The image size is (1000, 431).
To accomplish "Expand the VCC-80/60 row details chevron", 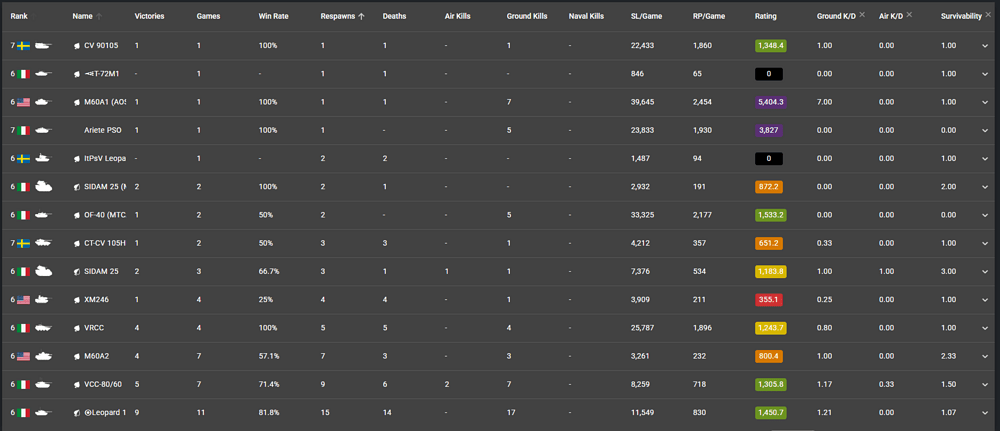I will pyautogui.click(x=985, y=384).
